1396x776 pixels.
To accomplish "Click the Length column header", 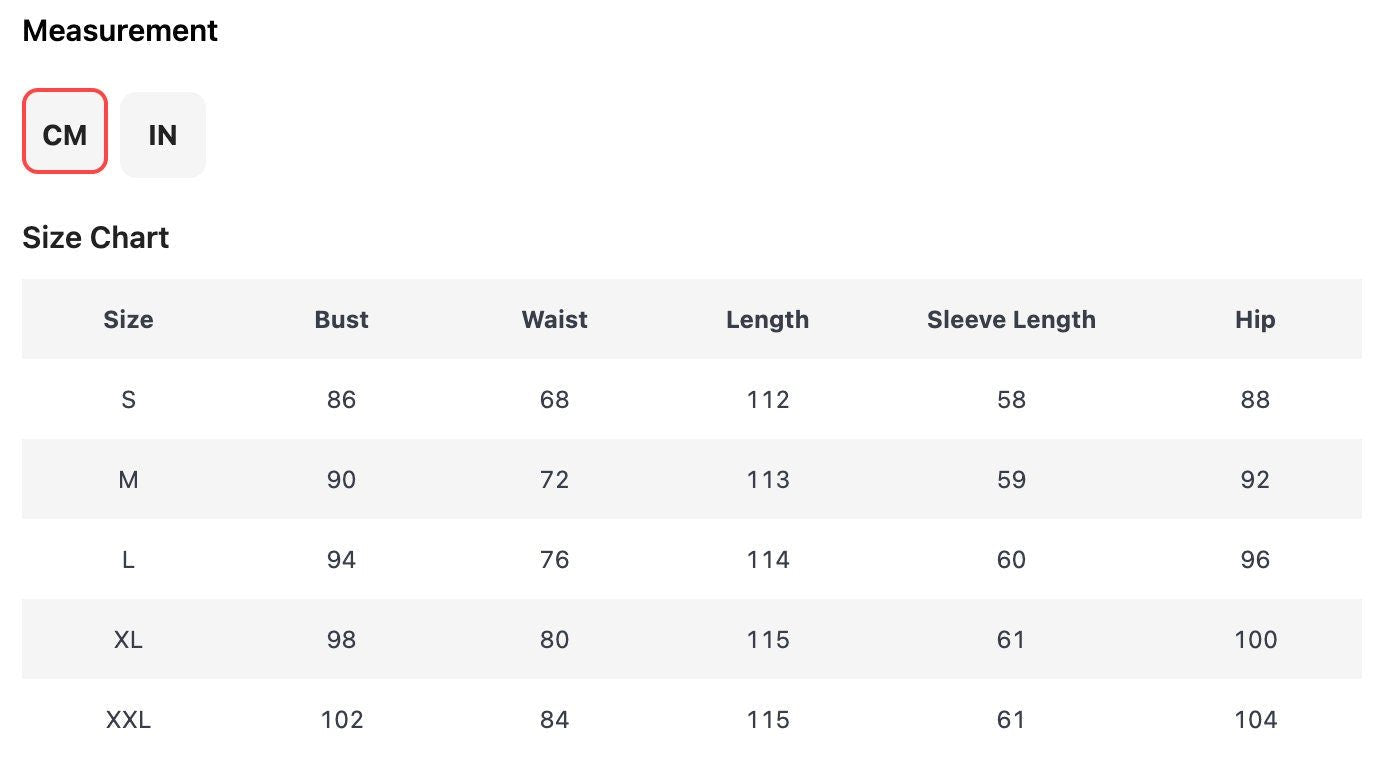I will pos(767,320).
